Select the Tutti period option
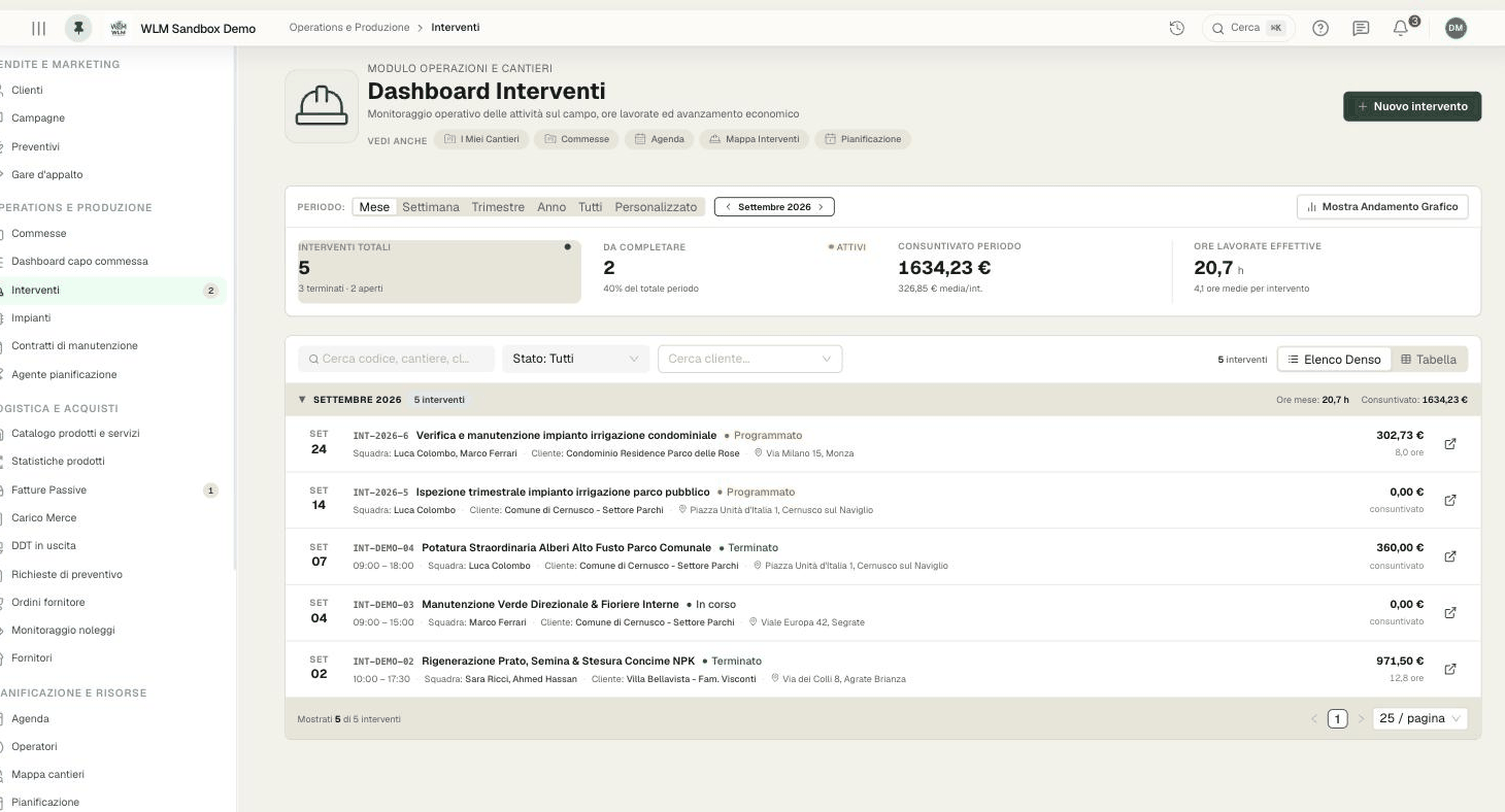Image resolution: width=1505 pixels, height=812 pixels. point(590,207)
